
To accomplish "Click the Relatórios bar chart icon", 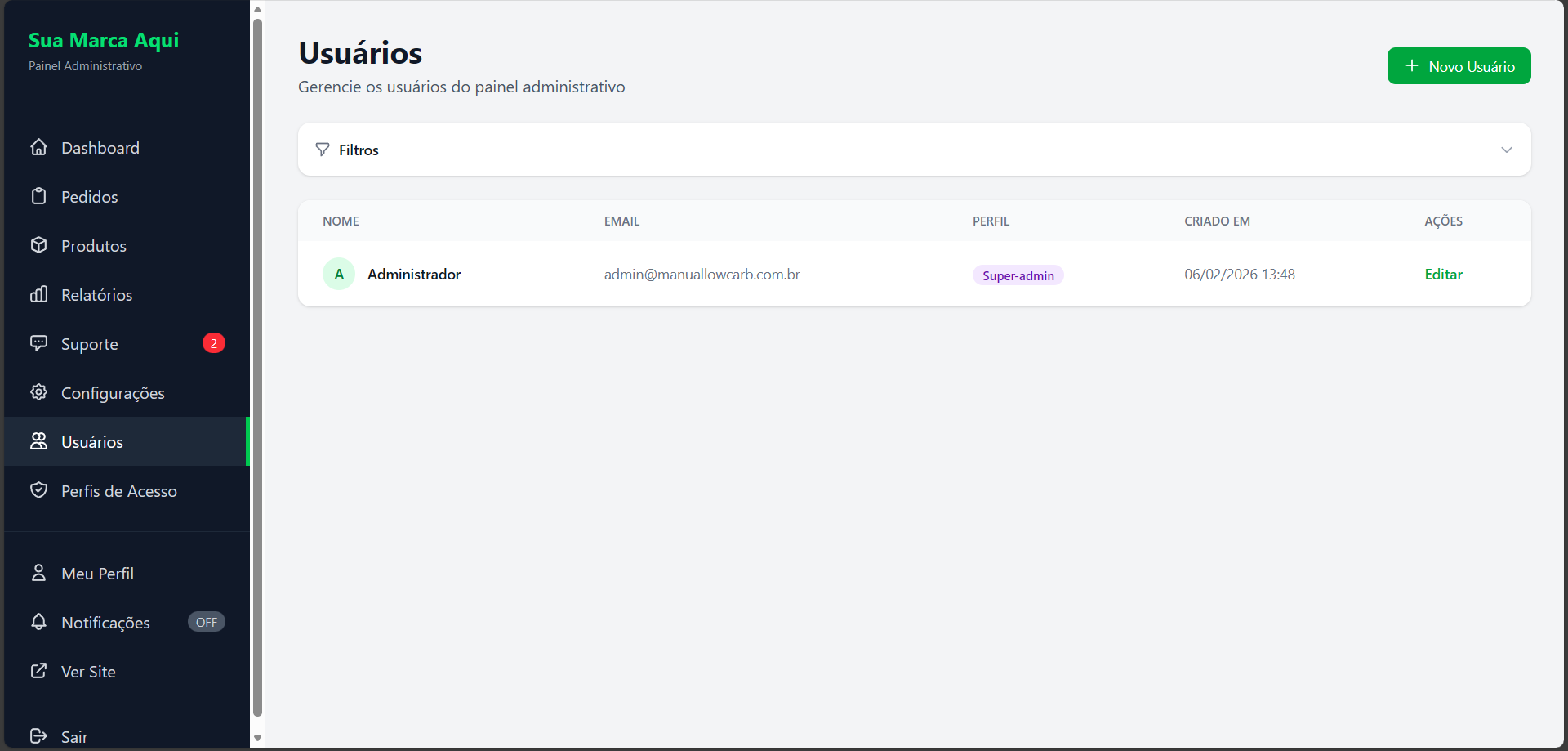I will pyautogui.click(x=38, y=294).
